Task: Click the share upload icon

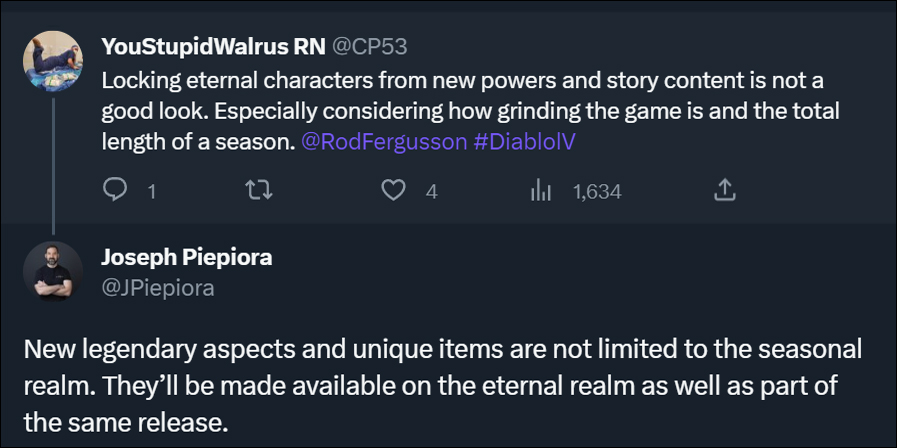Action: 726,190
